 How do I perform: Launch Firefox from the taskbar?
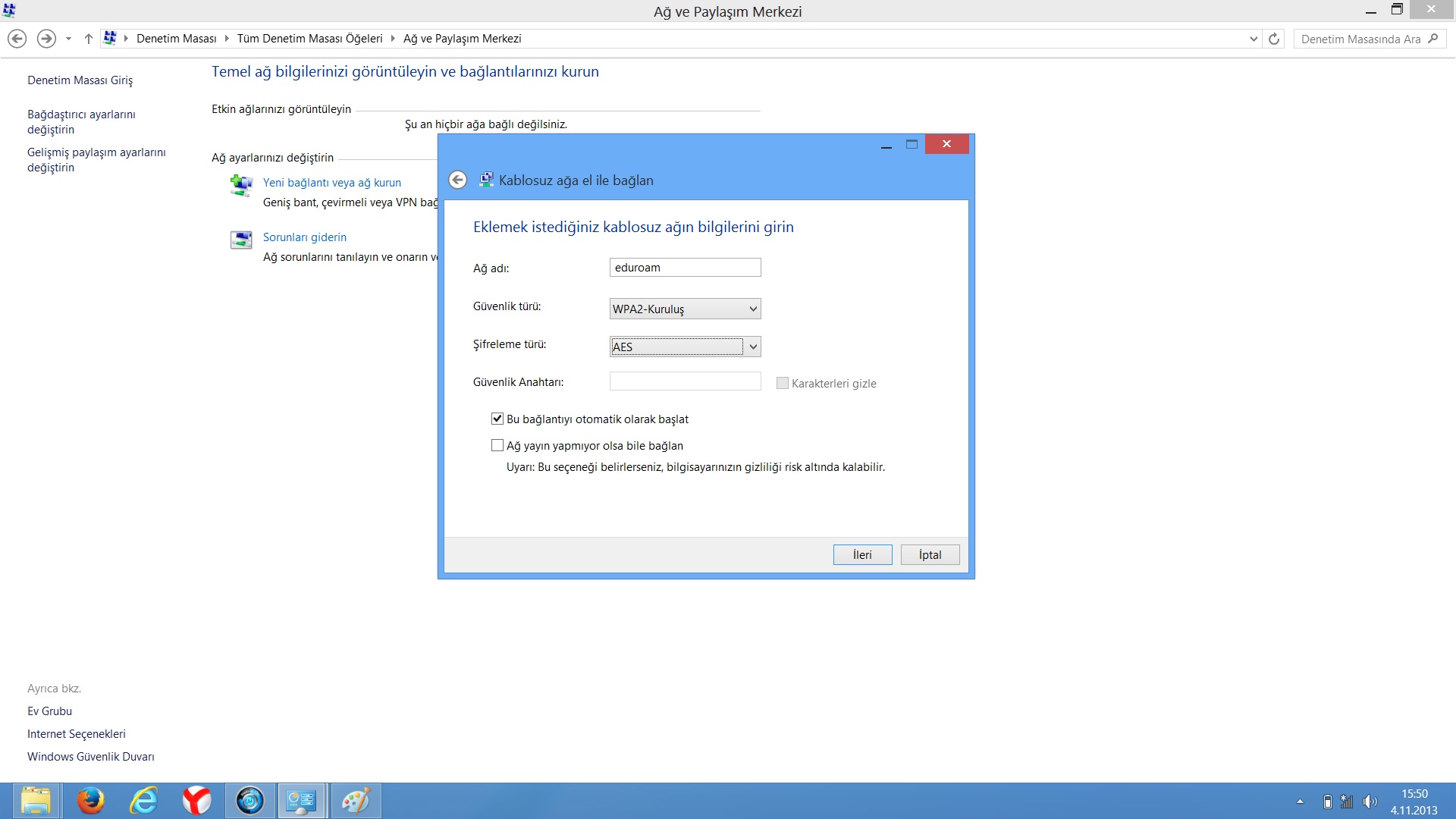coord(91,801)
